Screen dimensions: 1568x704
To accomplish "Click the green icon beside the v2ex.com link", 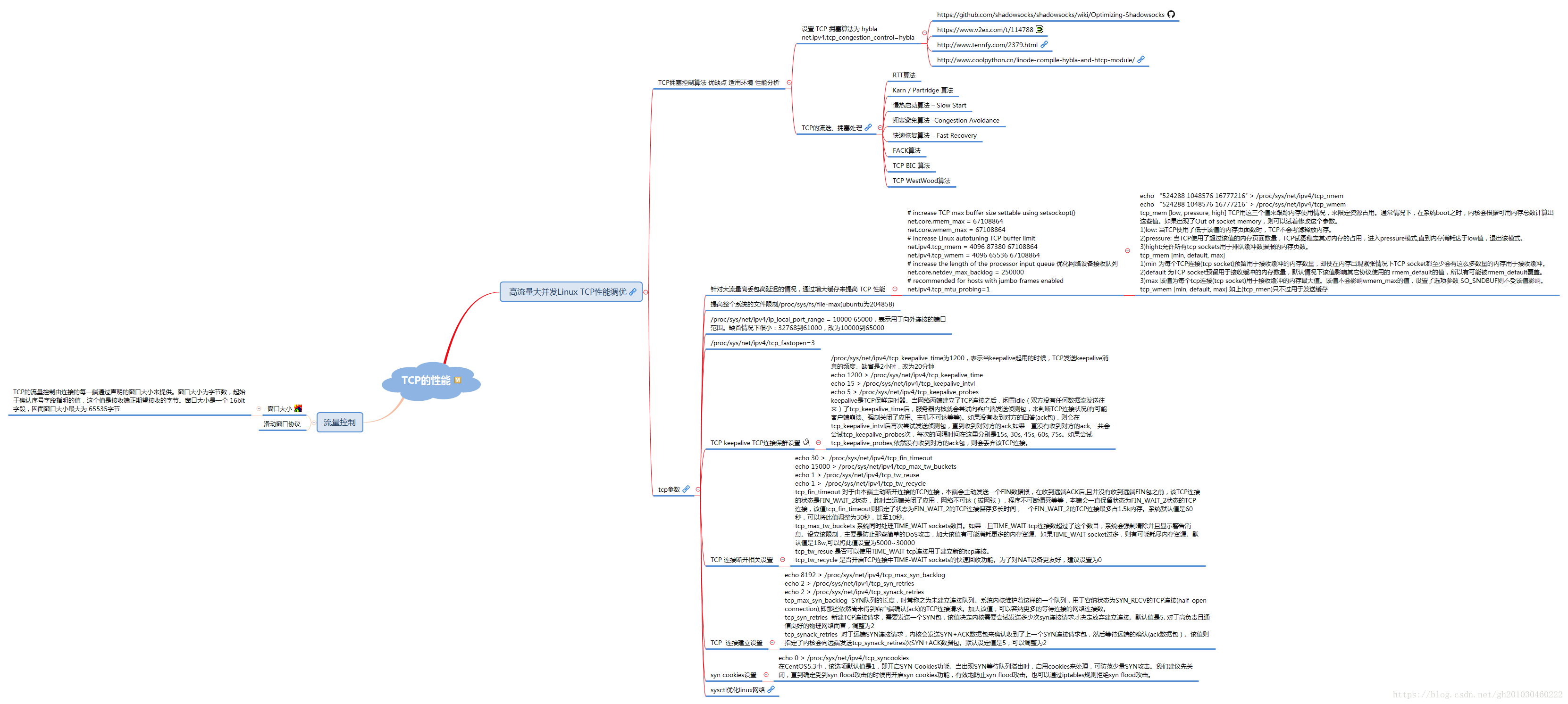I will [1040, 29].
